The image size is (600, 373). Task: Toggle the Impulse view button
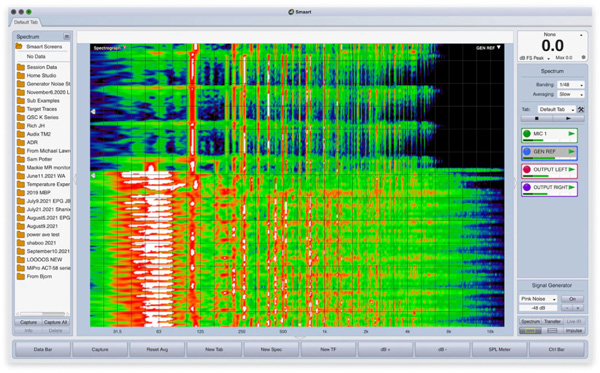click(x=574, y=331)
